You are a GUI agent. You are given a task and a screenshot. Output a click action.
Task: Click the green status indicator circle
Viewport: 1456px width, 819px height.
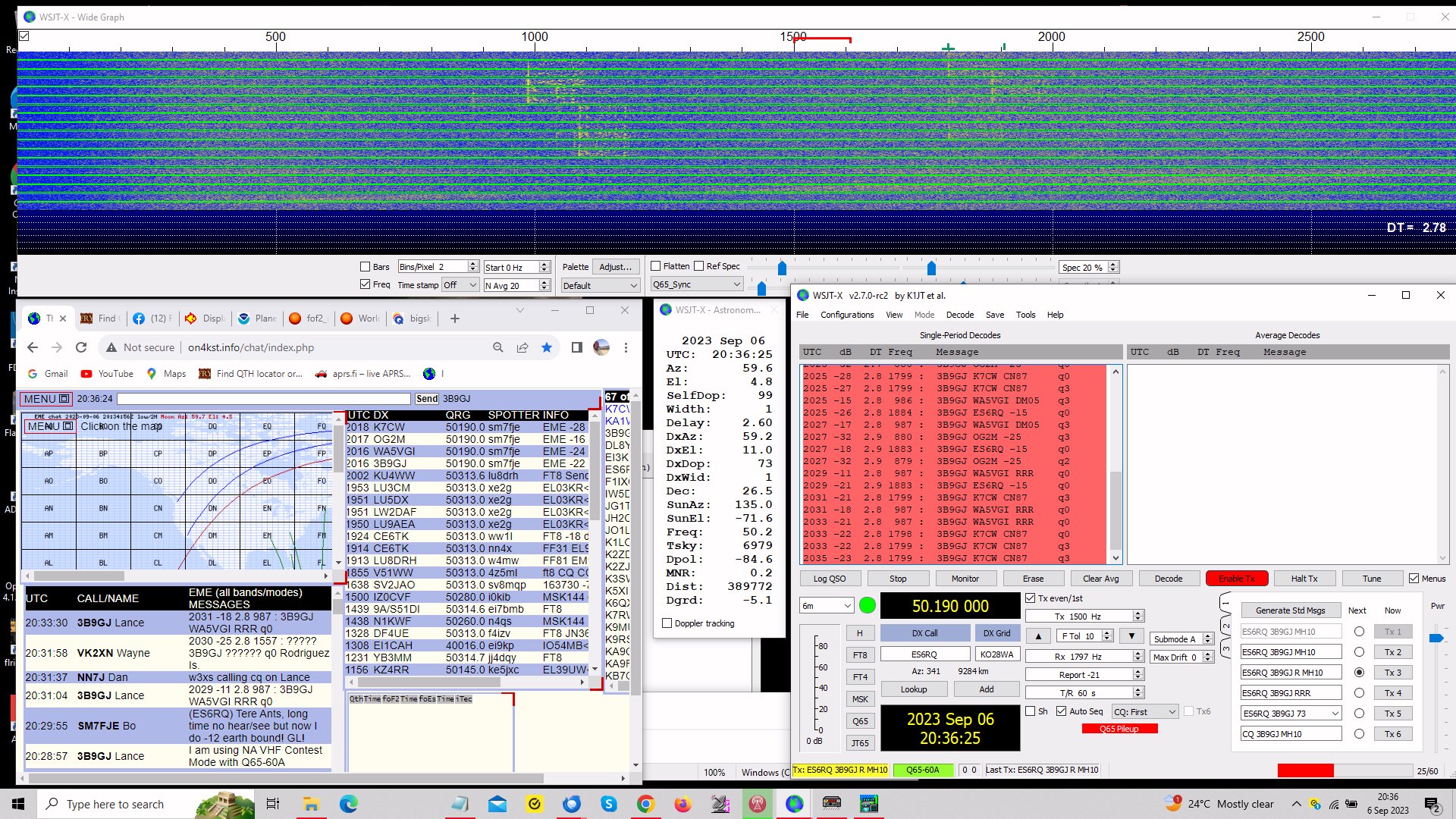point(868,605)
